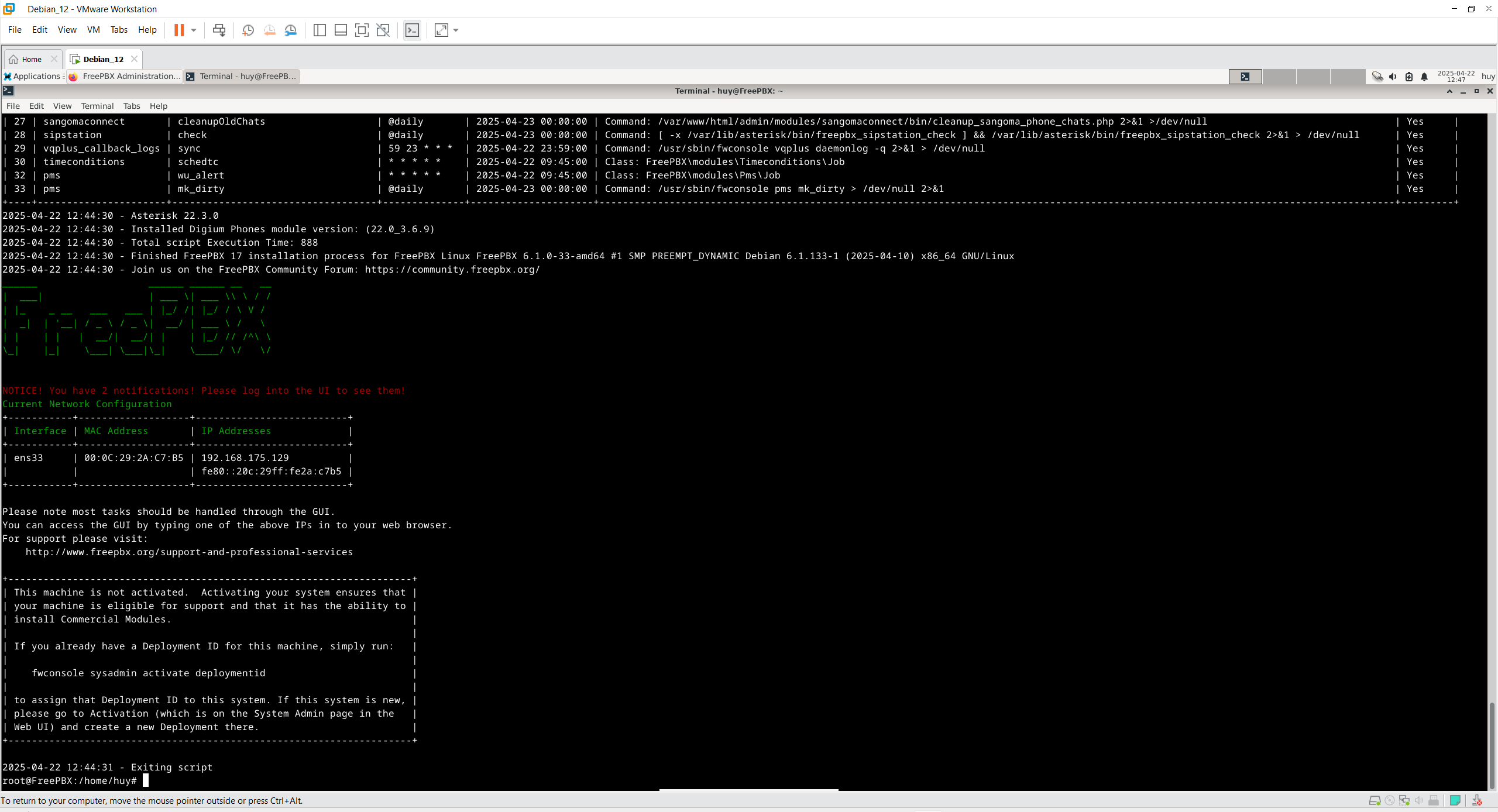
Task: Switch to the Home tab
Action: click(x=32, y=59)
